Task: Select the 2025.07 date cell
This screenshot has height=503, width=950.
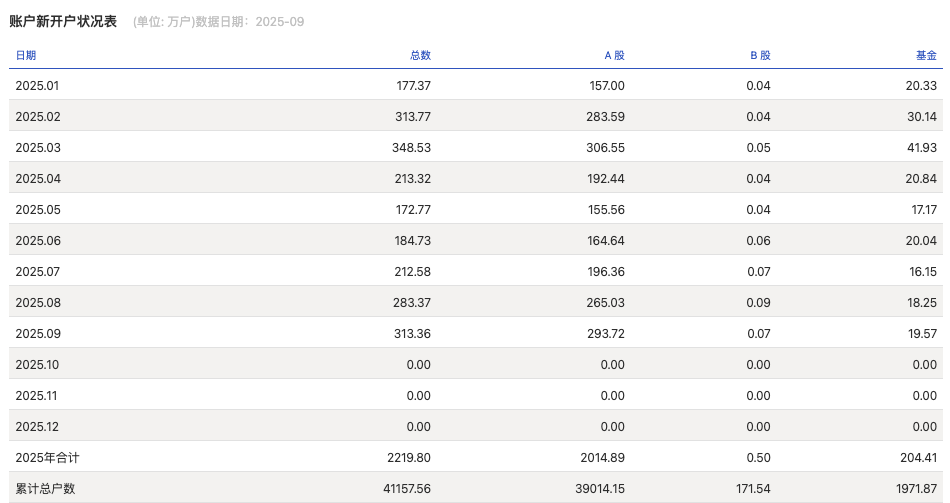Action: tap(38, 272)
